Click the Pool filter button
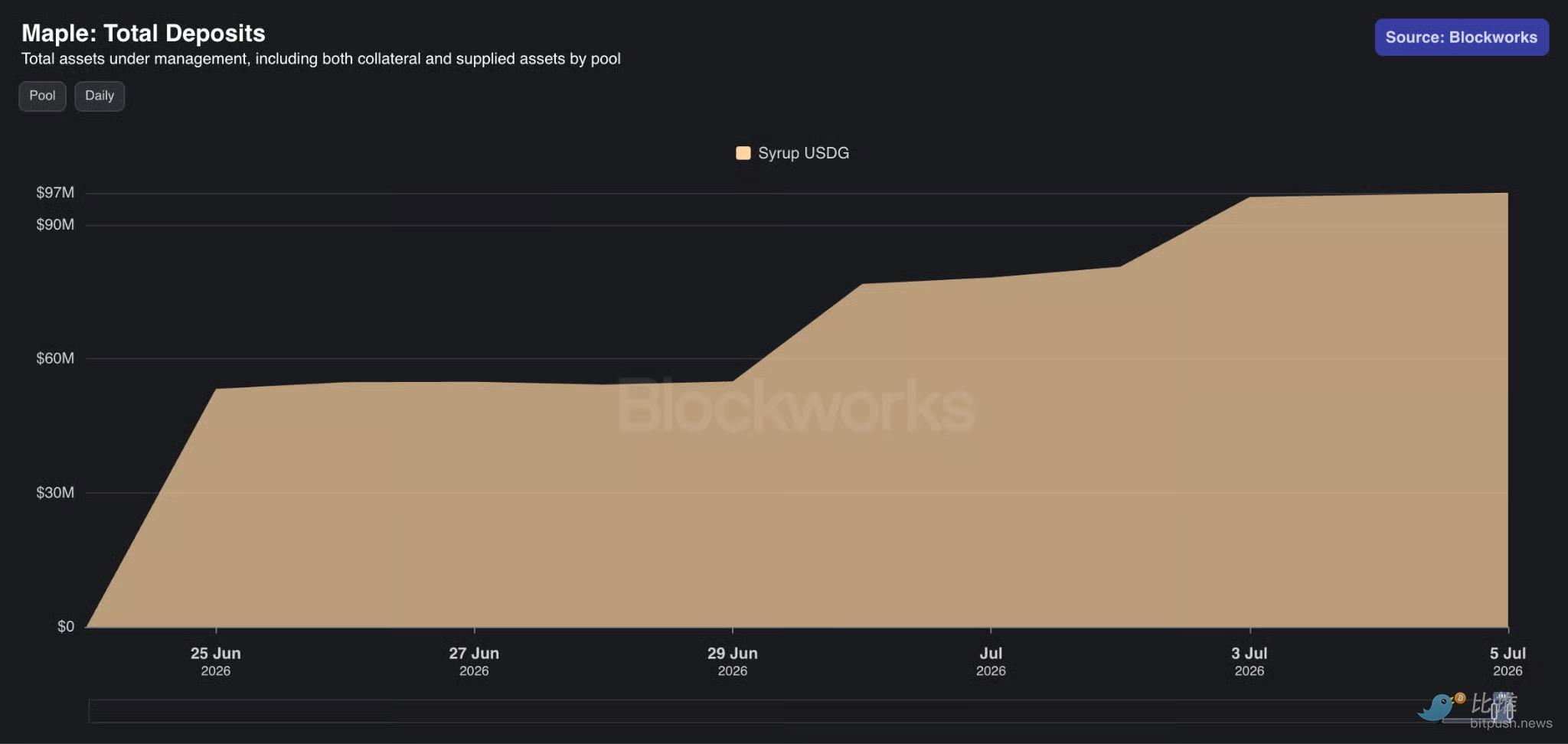The image size is (1568, 744). (42, 96)
